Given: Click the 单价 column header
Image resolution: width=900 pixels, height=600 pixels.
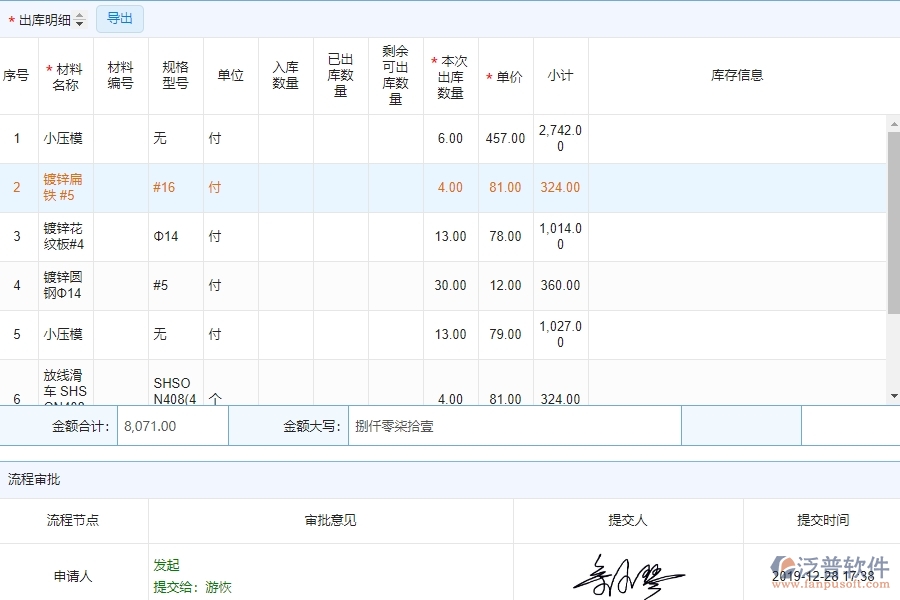Looking at the screenshot, I should coord(505,75).
